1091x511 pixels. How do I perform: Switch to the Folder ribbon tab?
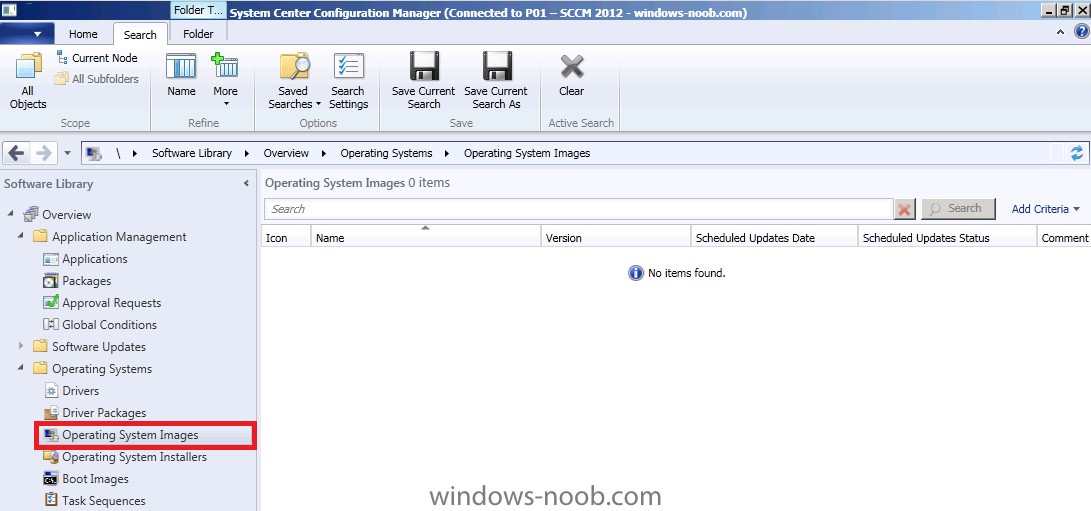198,33
